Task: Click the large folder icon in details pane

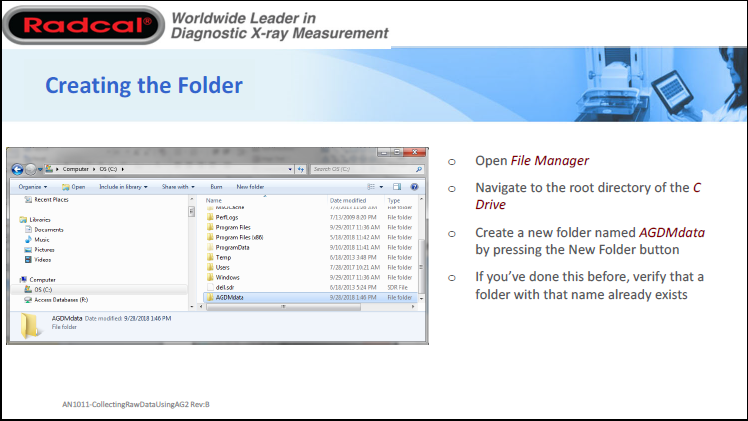Action: [x=30, y=326]
